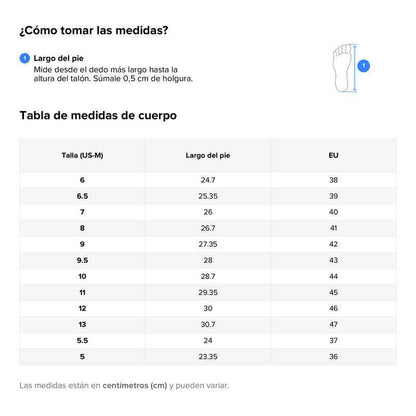Click the 29.35 foot length value
The width and height of the screenshot is (416, 416).
pyautogui.click(x=208, y=292)
